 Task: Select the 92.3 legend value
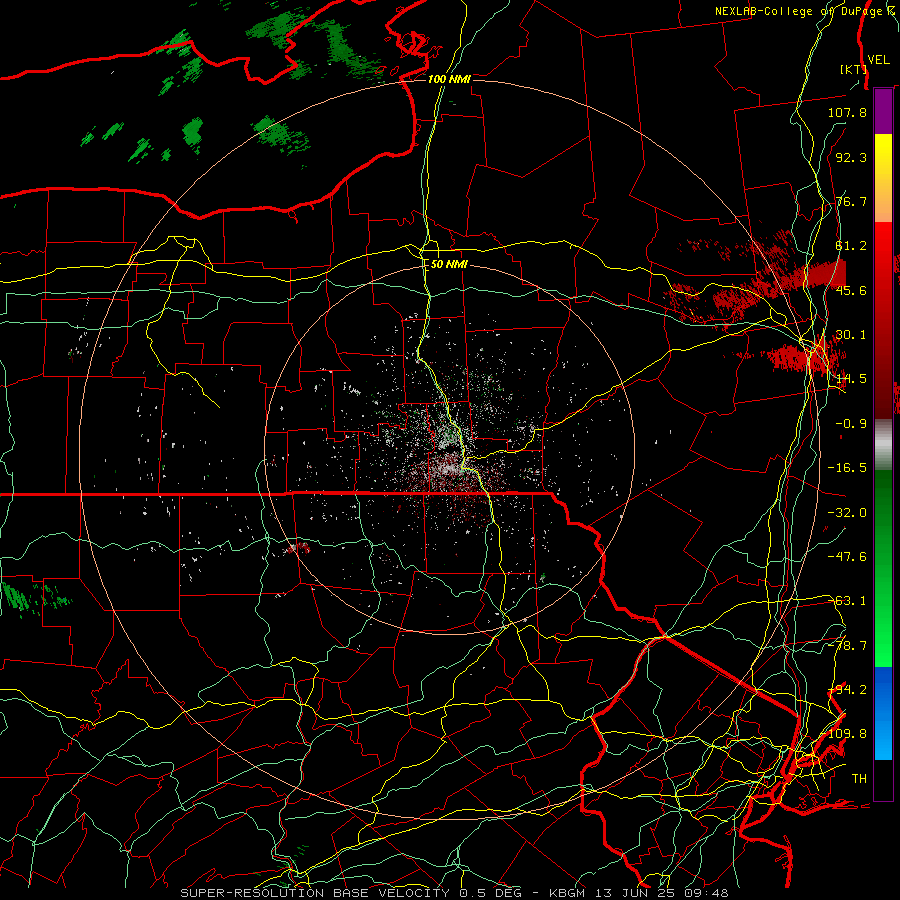coord(851,157)
